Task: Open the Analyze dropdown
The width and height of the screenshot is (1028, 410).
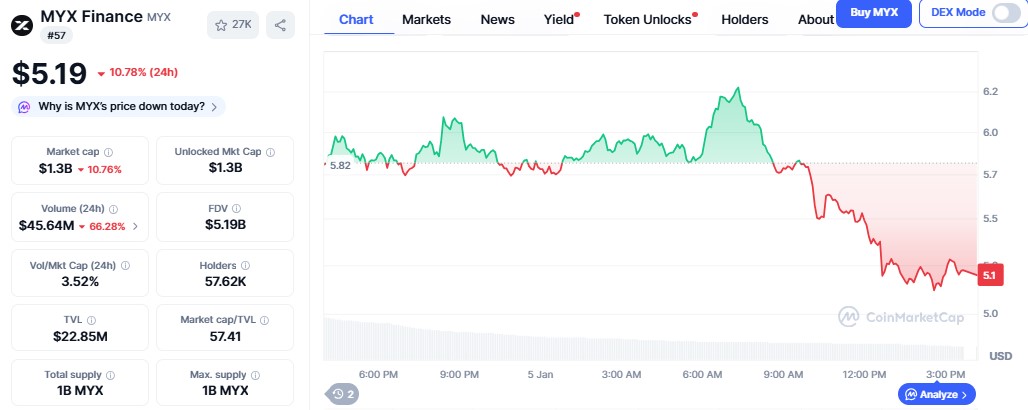Action: point(936,395)
